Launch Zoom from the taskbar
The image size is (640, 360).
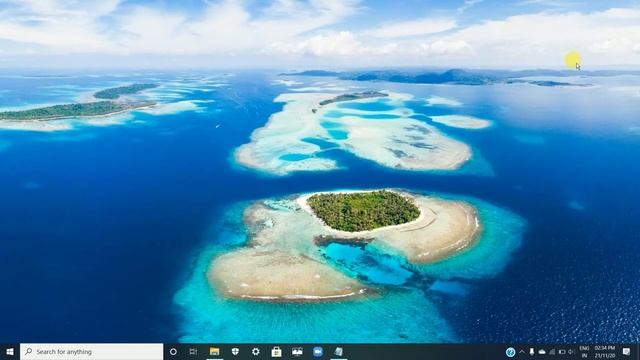pos(318,351)
